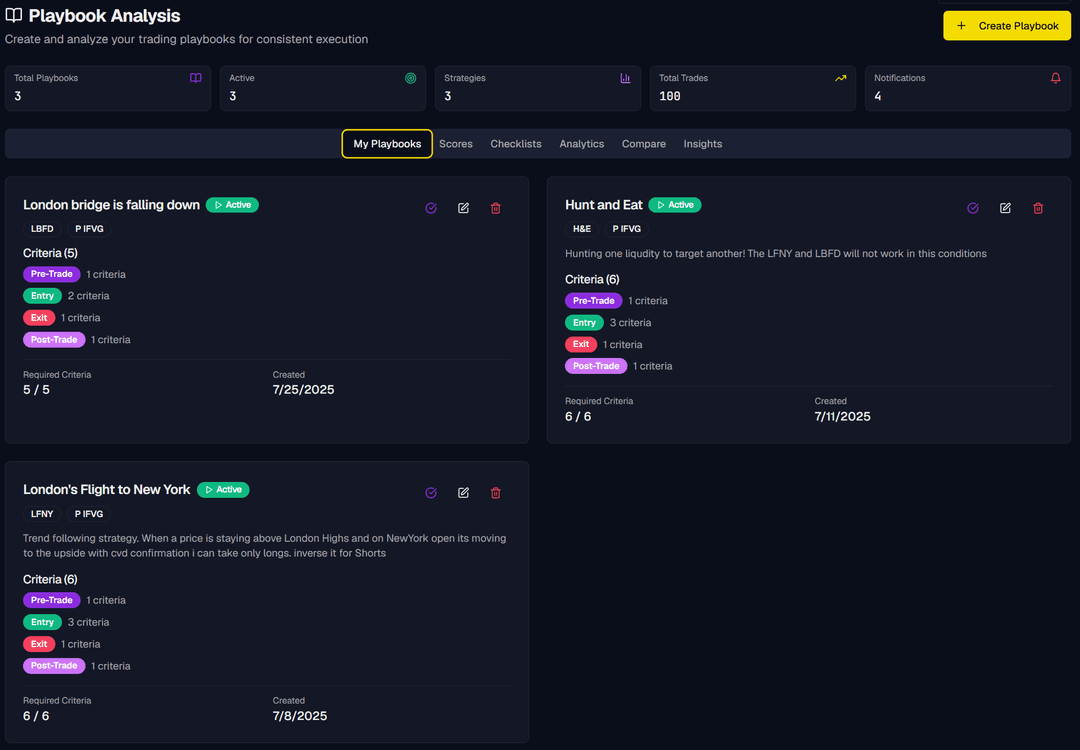Toggle Active badge on Hunt and Eat
This screenshot has width=1080, height=750.
click(x=675, y=205)
